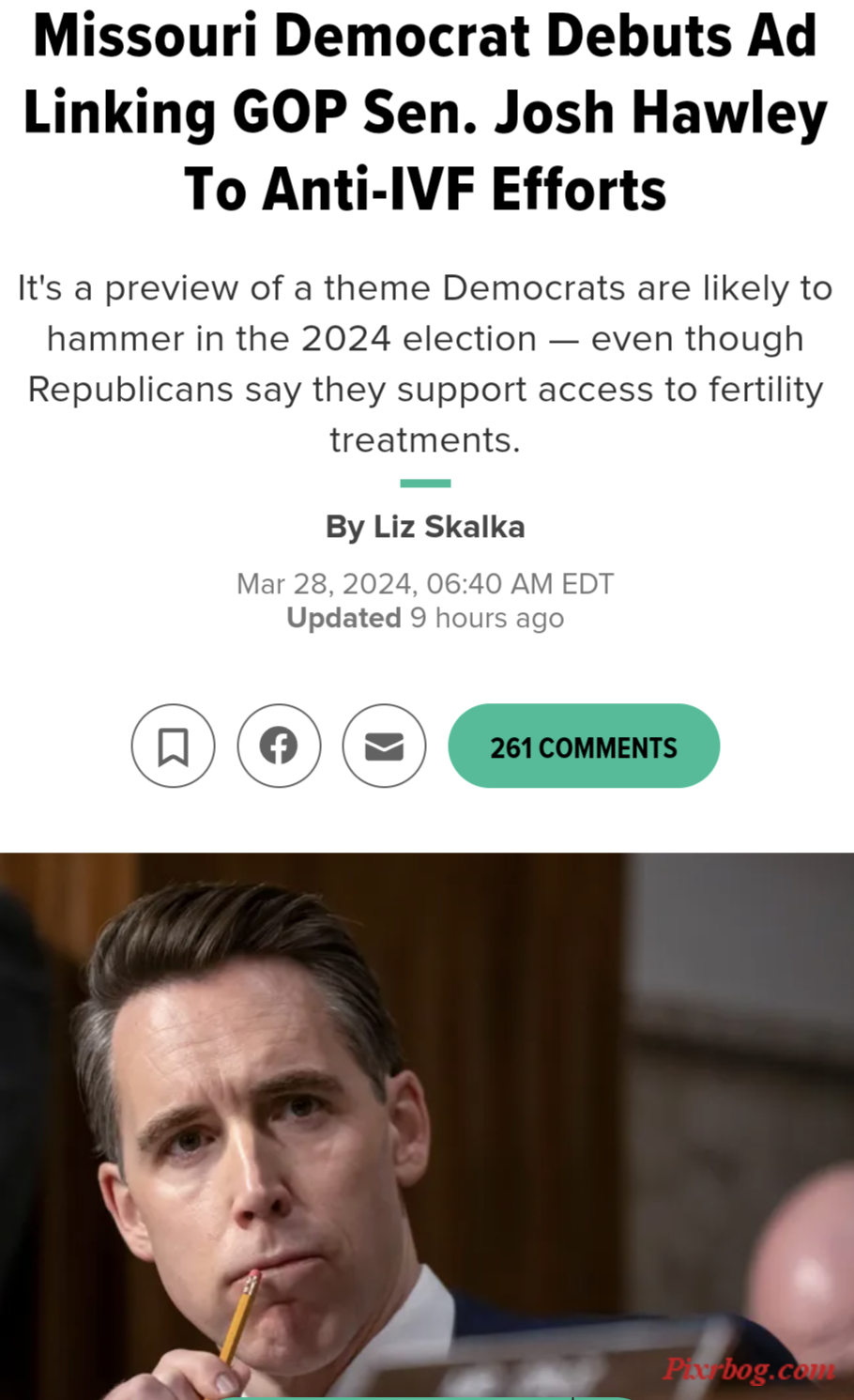The width and height of the screenshot is (854, 1400).
Task: Click the green divider under the subheading
Action: [425, 484]
